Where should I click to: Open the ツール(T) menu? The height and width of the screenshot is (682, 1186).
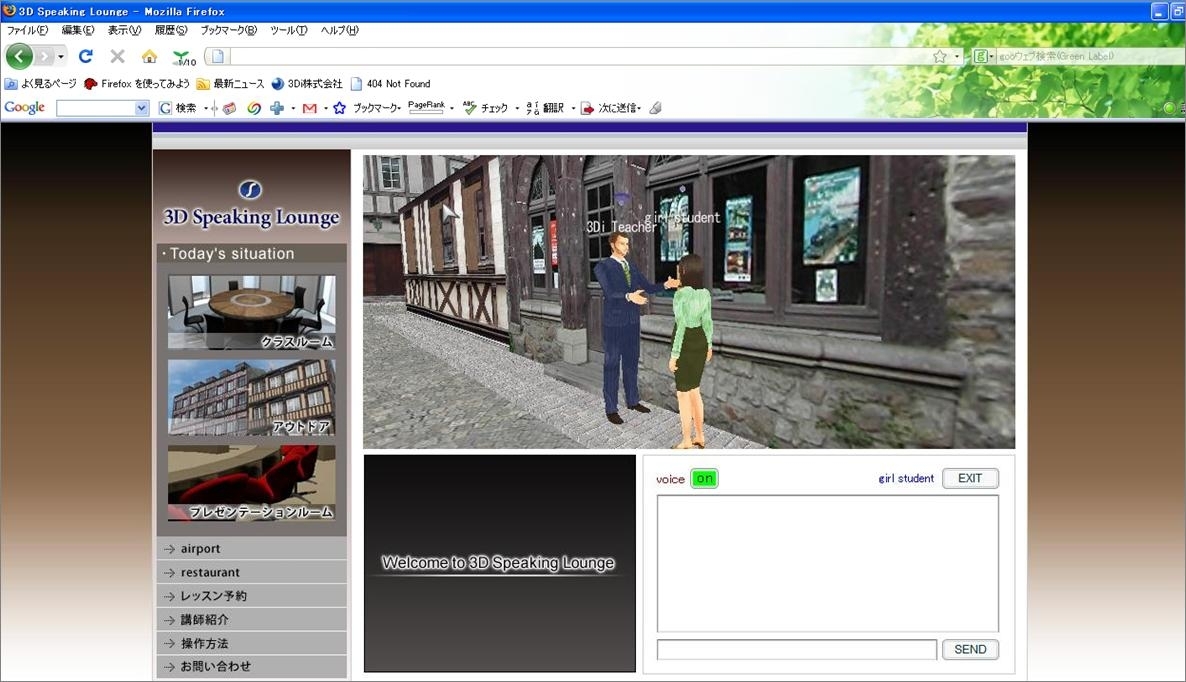tap(289, 30)
